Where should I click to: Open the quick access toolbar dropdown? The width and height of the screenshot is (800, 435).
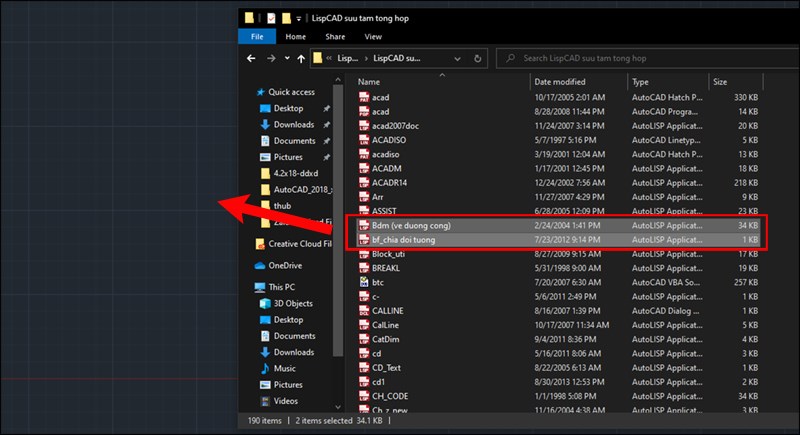(298, 19)
